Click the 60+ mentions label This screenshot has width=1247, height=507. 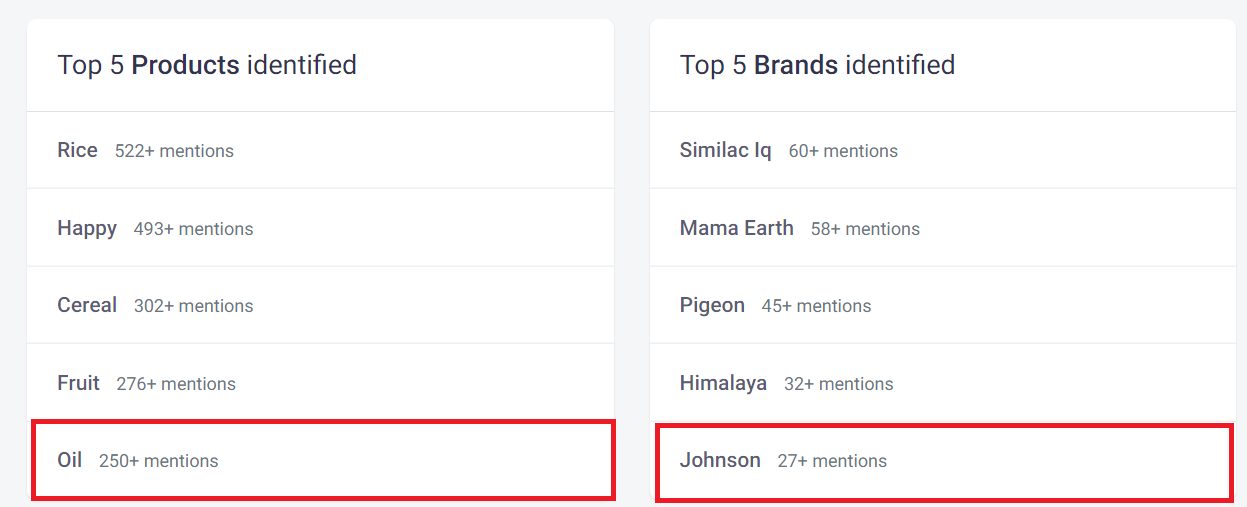point(843,151)
